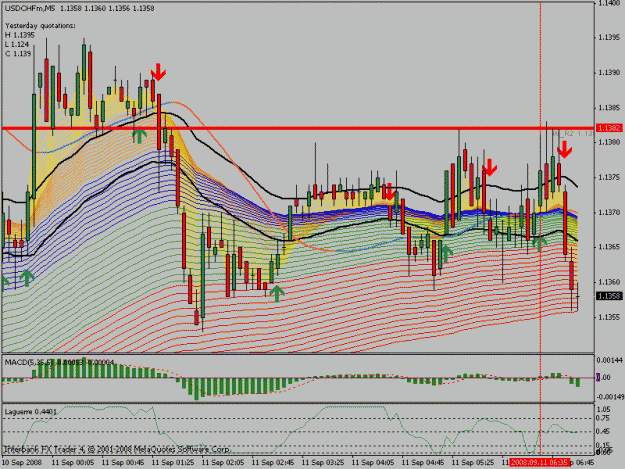Click the 'C 1.139' yesterday close text

point(18,53)
